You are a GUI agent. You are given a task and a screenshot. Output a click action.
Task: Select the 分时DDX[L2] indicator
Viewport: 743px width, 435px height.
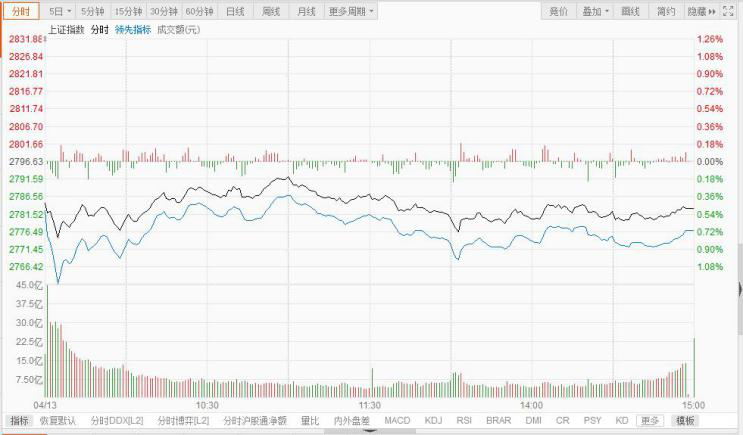pyautogui.click(x=117, y=421)
